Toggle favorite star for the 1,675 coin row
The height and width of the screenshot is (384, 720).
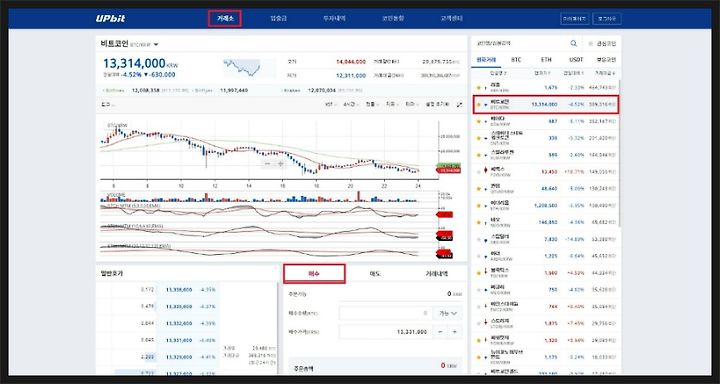tap(478, 88)
